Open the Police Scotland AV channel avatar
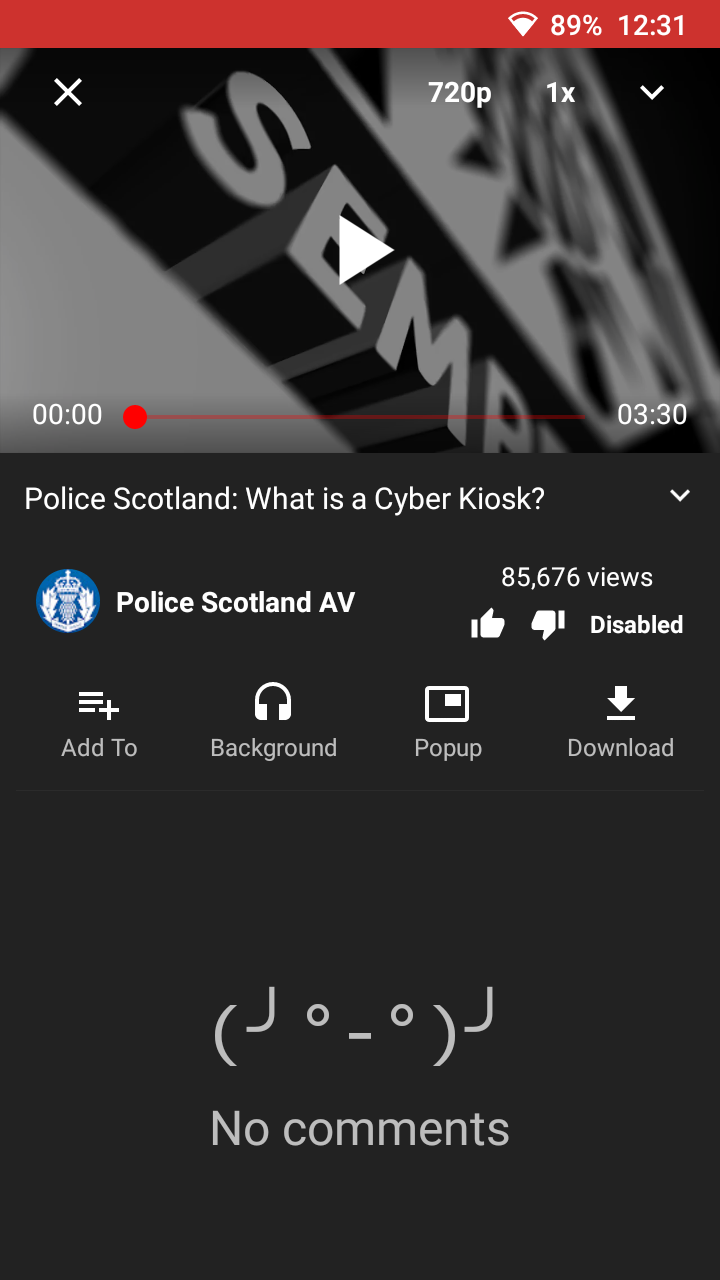Viewport: 720px width, 1280px height. [68, 601]
